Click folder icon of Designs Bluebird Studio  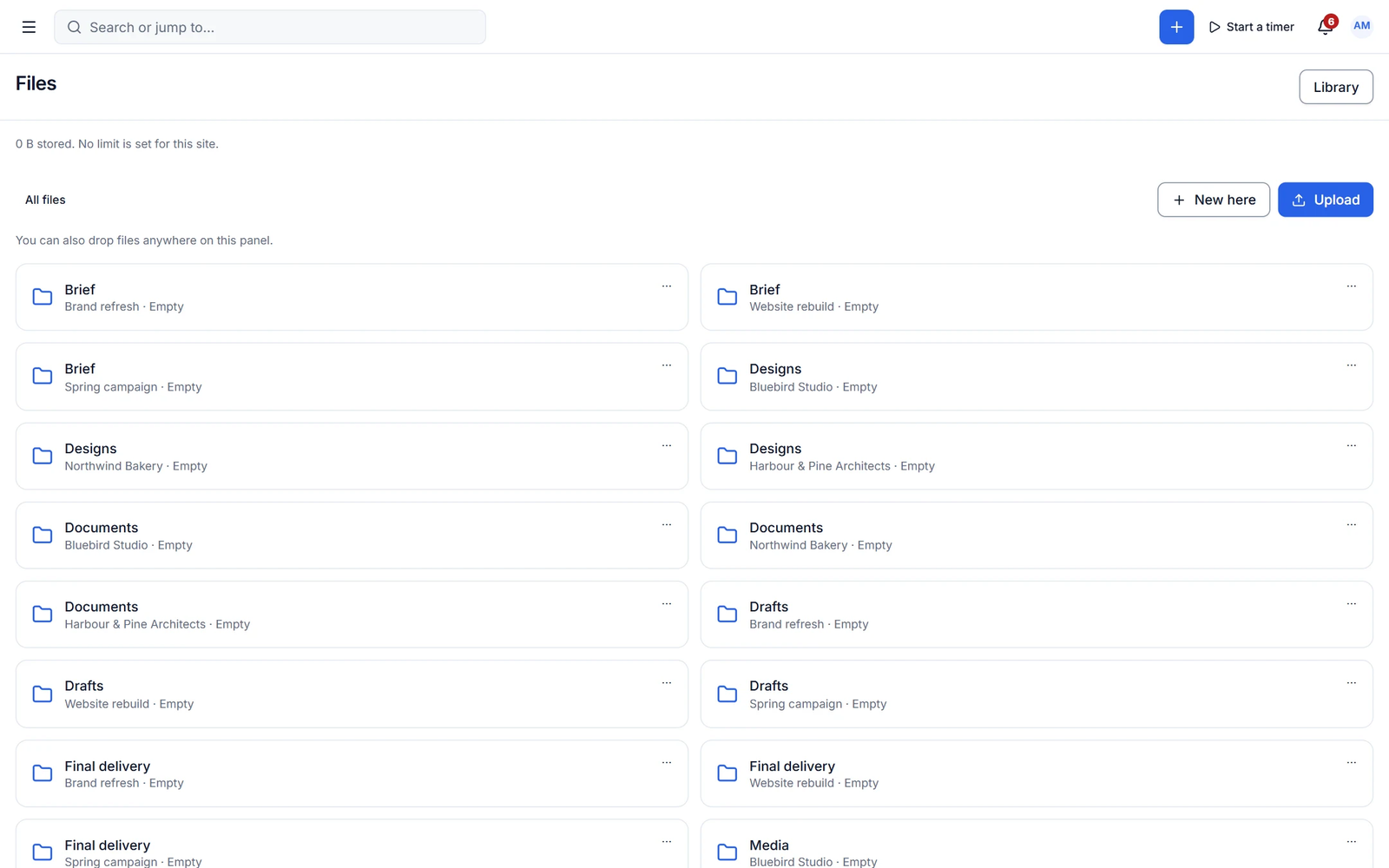point(727,376)
